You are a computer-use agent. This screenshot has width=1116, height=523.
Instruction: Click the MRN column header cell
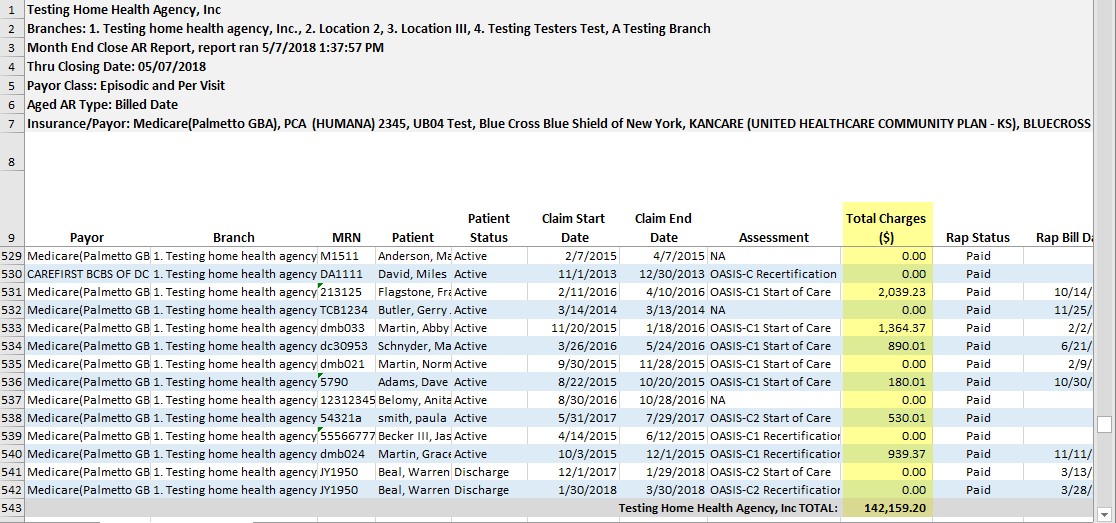click(x=346, y=238)
